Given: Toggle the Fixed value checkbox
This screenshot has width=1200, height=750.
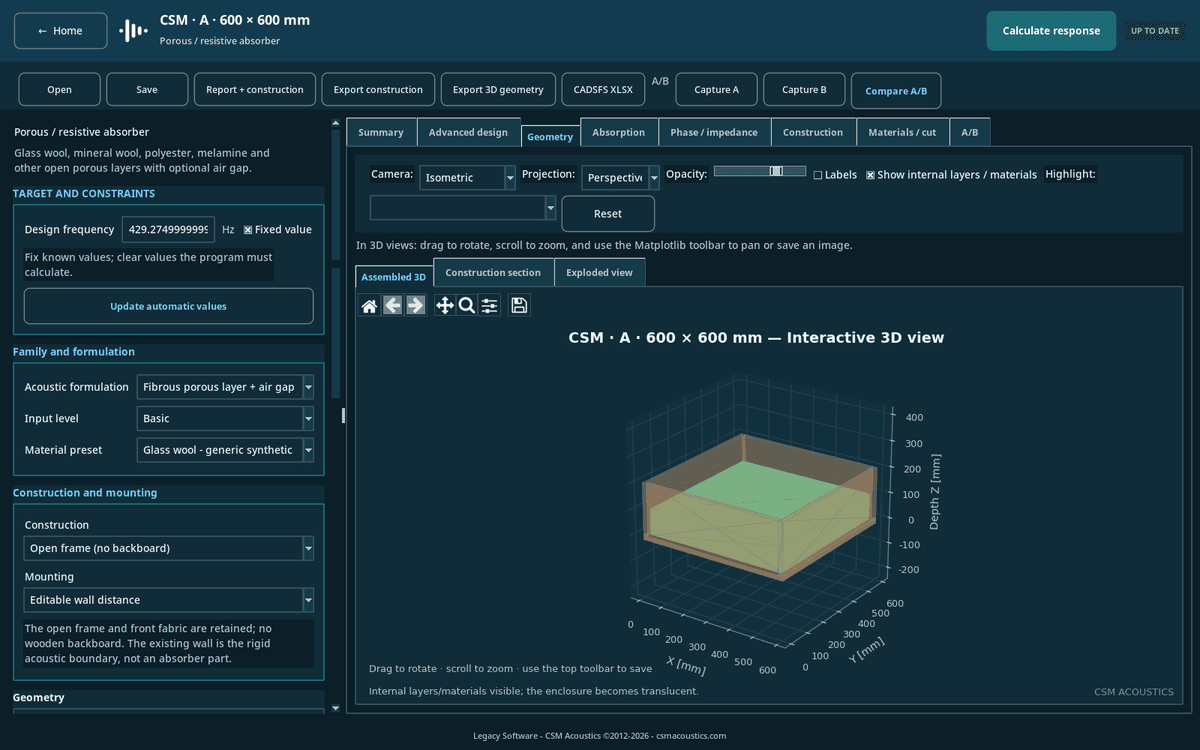Looking at the screenshot, I should click(x=248, y=230).
